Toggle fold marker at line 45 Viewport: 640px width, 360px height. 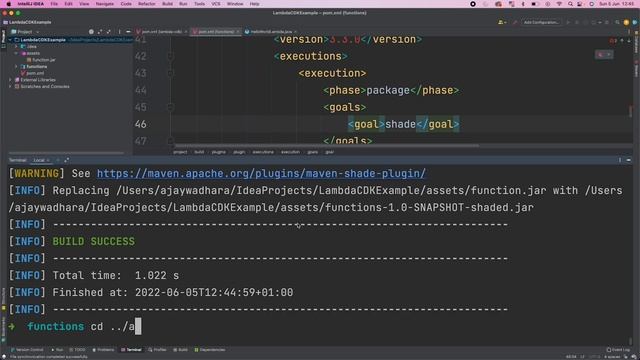pos(171,107)
